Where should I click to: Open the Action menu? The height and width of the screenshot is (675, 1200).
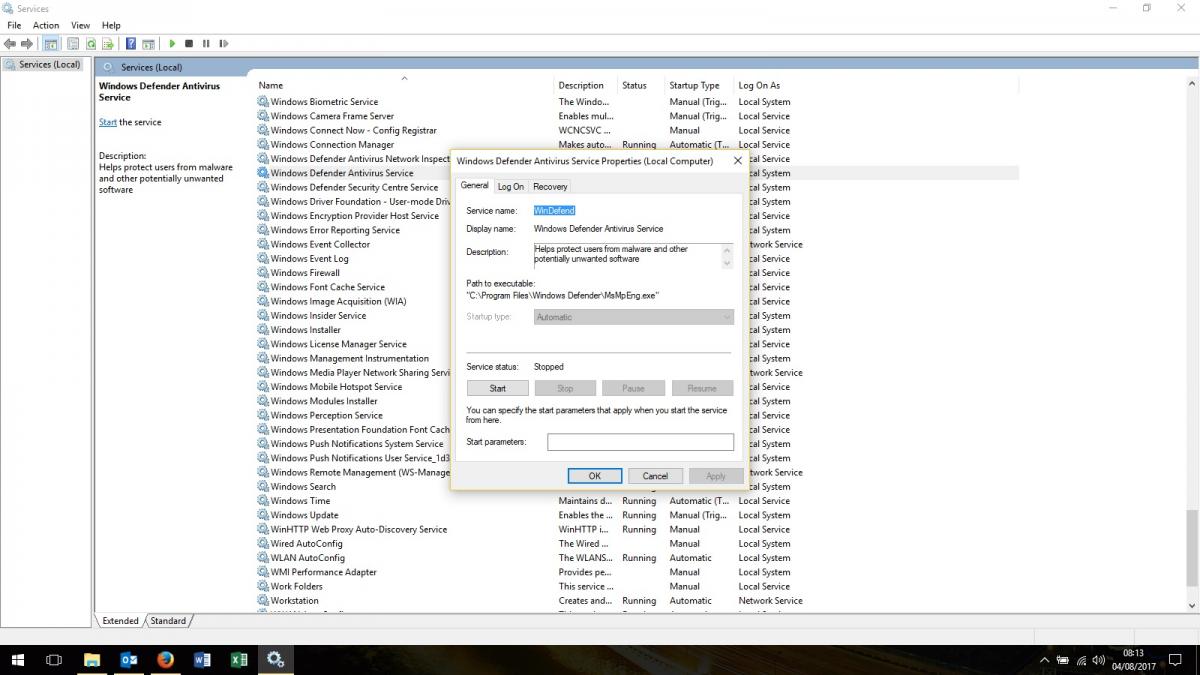point(46,25)
